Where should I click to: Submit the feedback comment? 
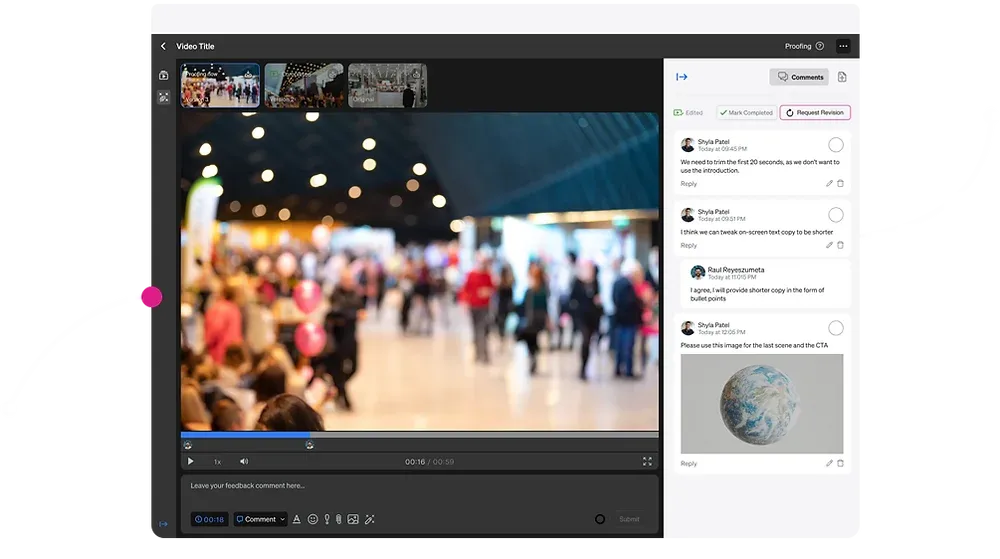629,519
